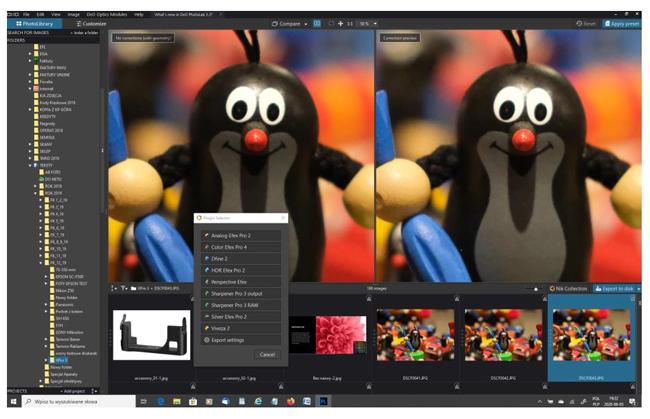Open Export settings in Plugin Selector
Viewport: 650px width, 419px height.
click(241, 340)
